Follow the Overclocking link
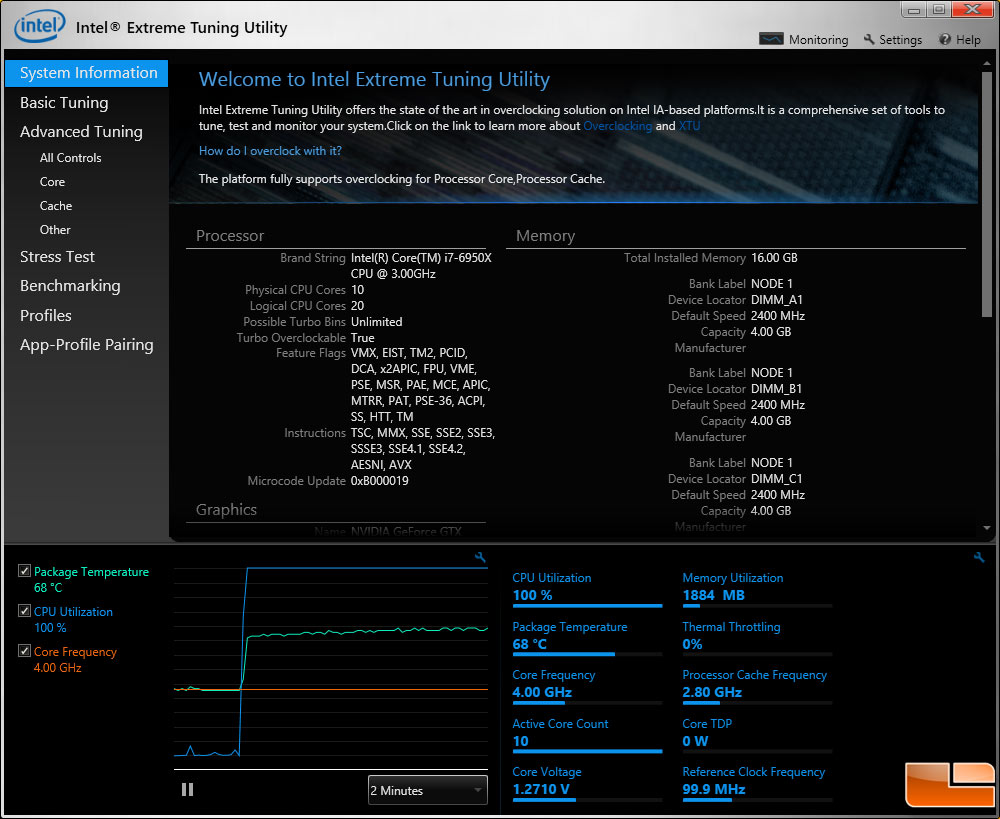 point(617,126)
